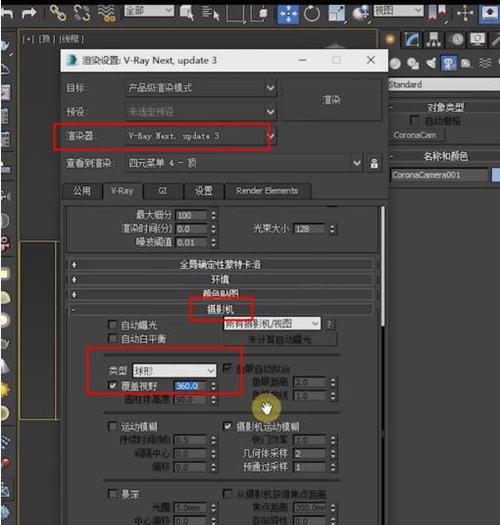
Task: Activate the Select Object tool
Action: coord(187,13)
